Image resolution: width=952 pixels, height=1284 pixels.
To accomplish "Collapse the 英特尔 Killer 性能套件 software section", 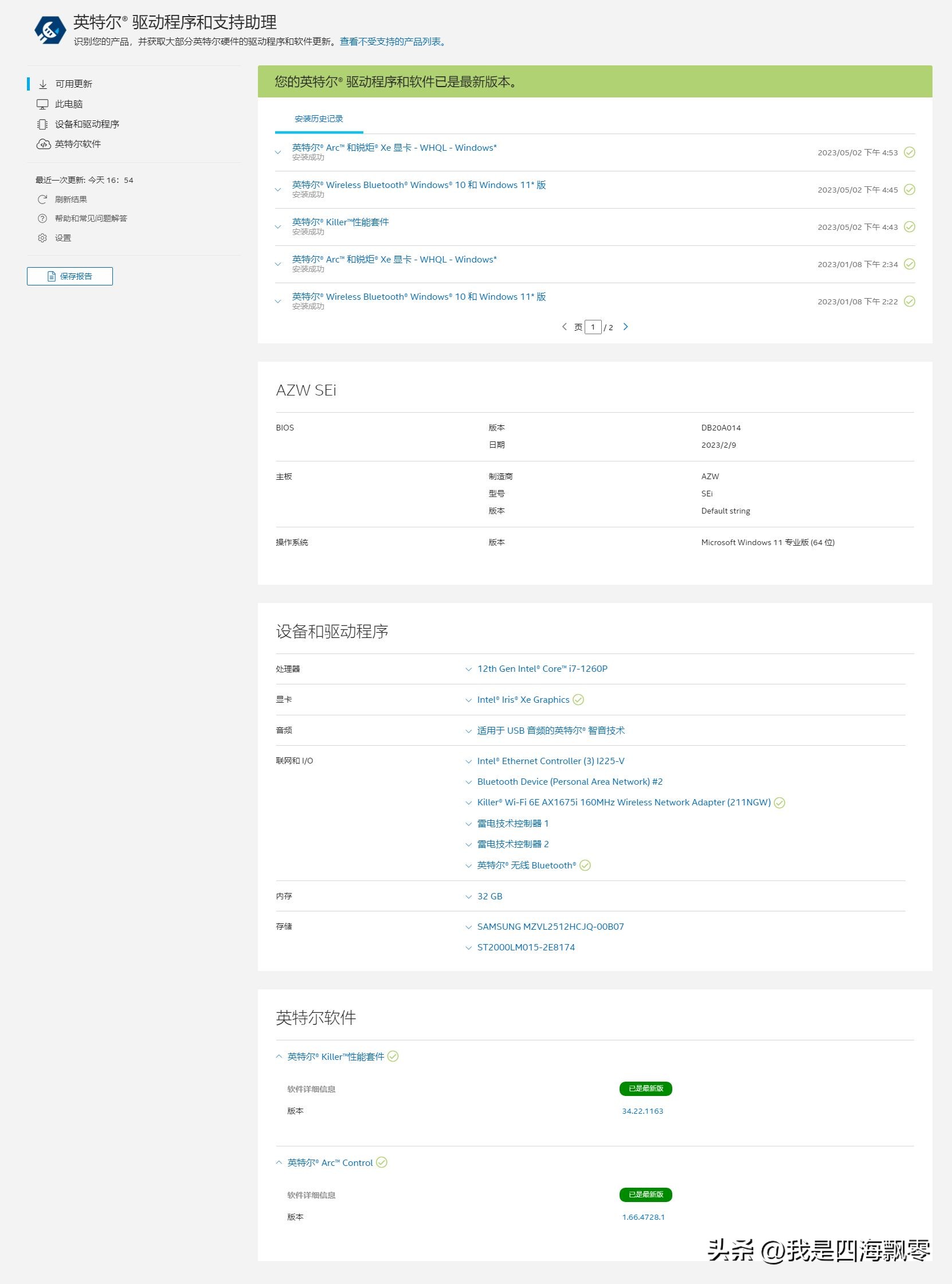I will click(279, 1056).
